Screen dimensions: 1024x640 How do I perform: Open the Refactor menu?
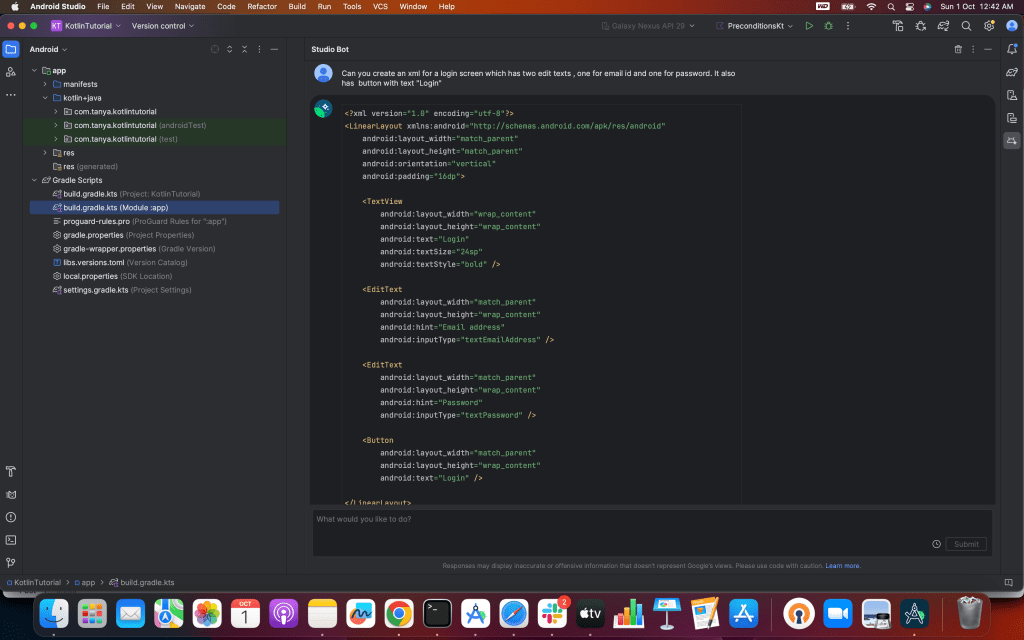point(262,6)
